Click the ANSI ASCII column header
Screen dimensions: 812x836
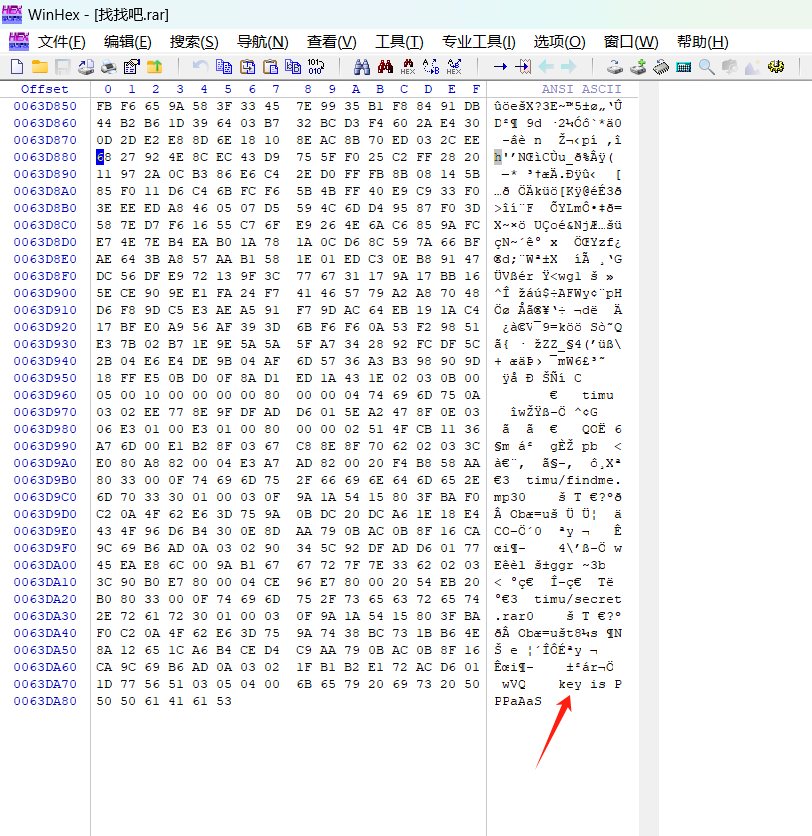582,89
